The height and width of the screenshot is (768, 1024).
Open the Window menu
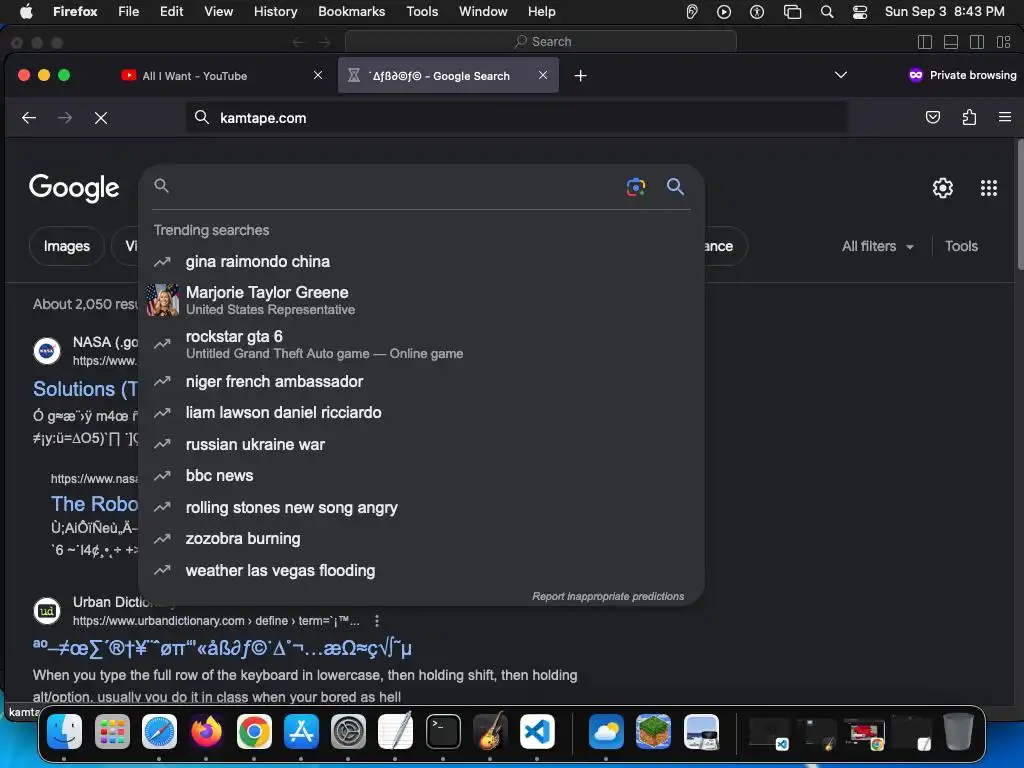coord(483,12)
